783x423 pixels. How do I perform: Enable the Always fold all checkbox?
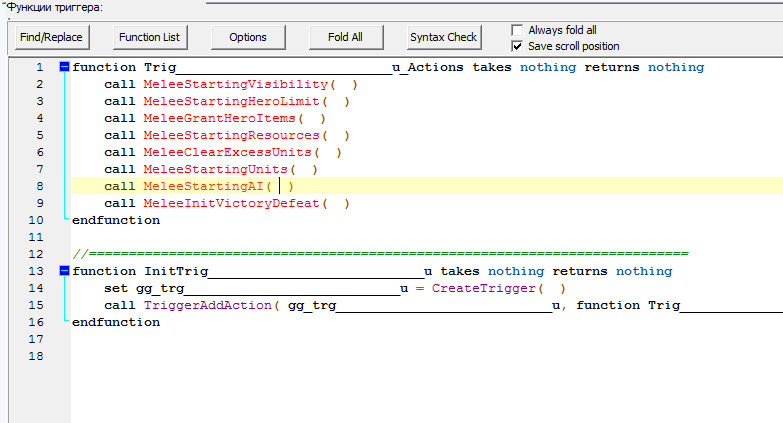click(517, 30)
